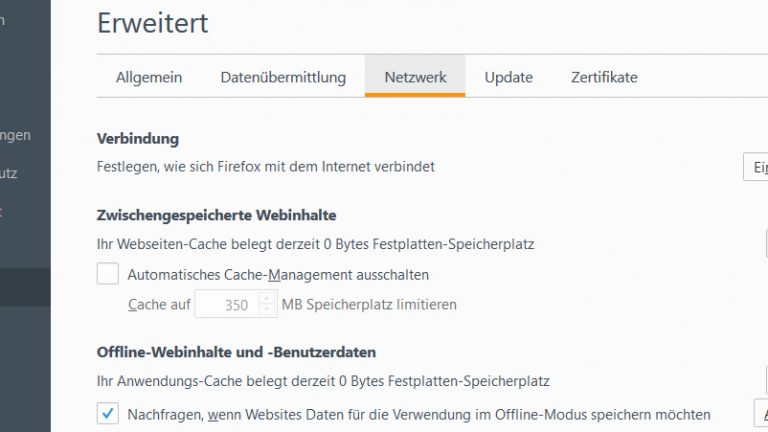
Task: Click the cut-off button beside Anwendungs-Cache usage
Action: tap(764, 381)
